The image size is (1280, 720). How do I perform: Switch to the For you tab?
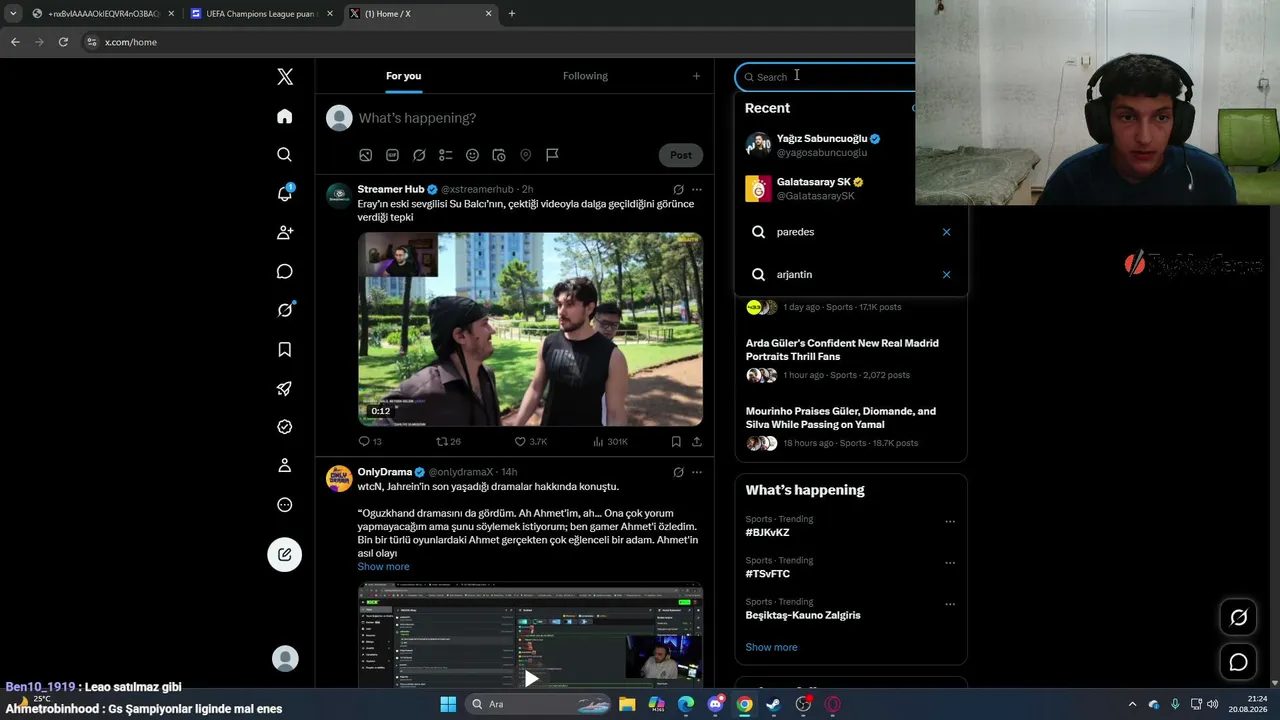tap(403, 76)
